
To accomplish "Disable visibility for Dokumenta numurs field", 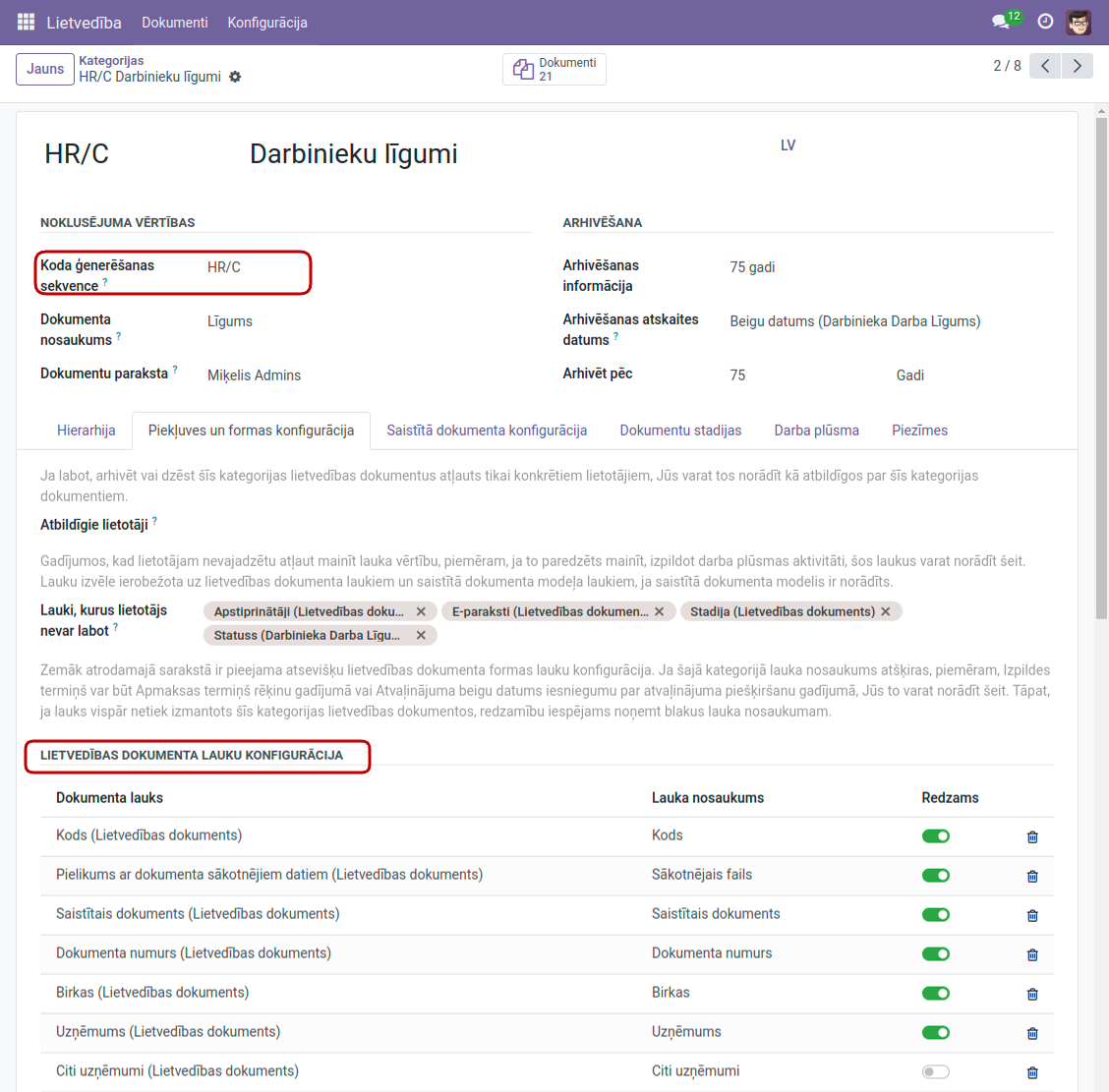I will [935, 954].
